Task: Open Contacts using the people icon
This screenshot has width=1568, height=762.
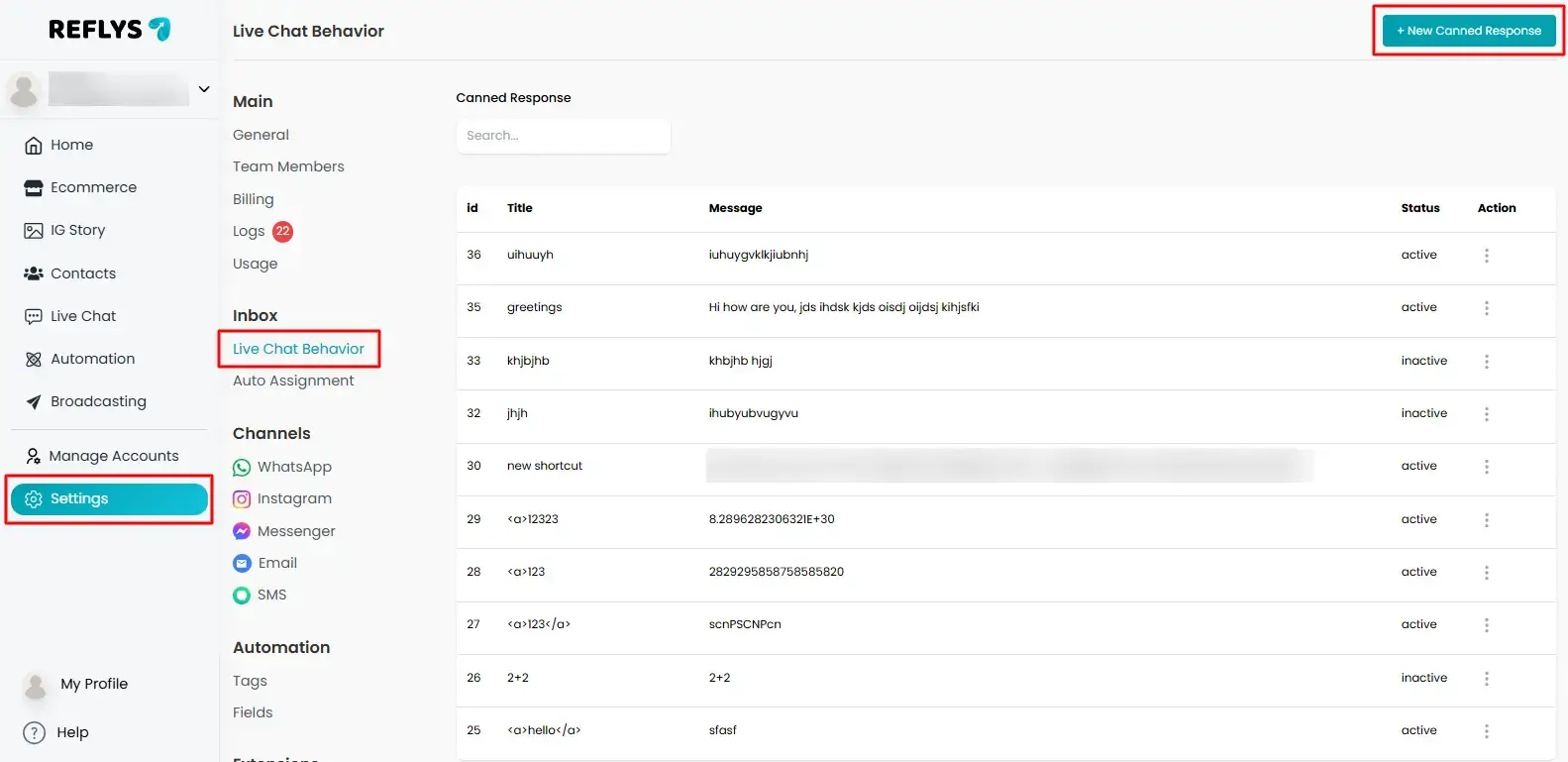Action: tap(34, 273)
